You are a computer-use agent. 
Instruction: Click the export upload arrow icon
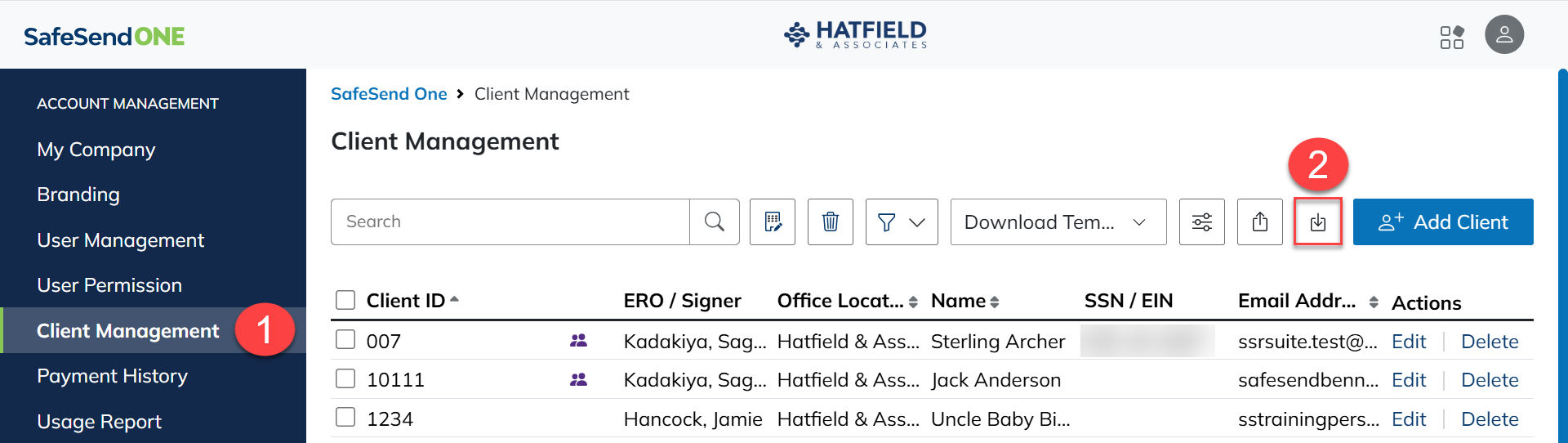[x=1260, y=221]
